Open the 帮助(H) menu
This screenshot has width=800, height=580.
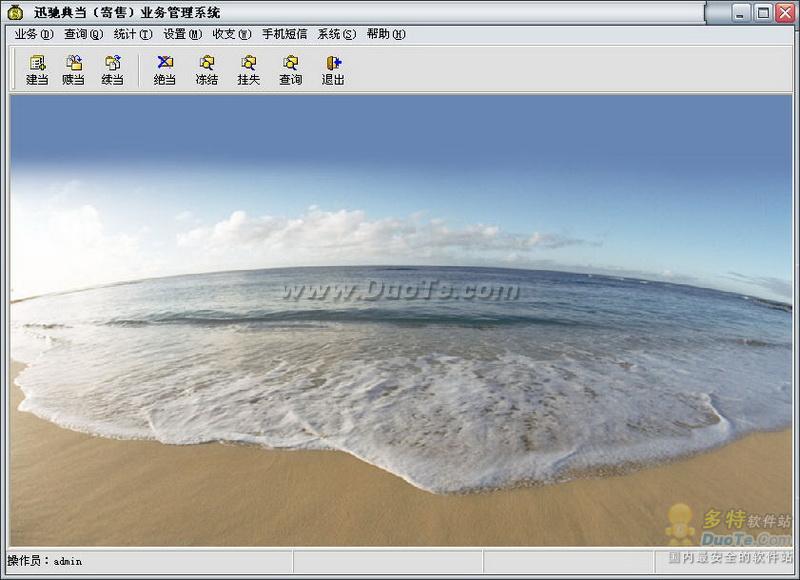point(386,34)
